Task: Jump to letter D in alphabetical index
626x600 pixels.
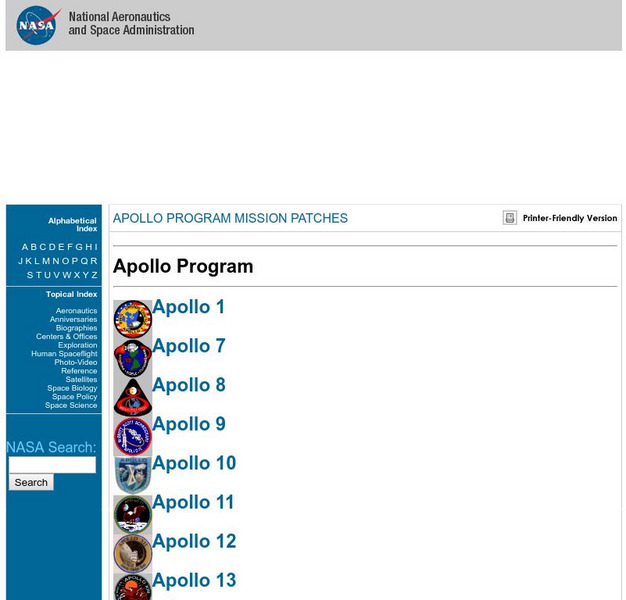Action: [52, 247]
